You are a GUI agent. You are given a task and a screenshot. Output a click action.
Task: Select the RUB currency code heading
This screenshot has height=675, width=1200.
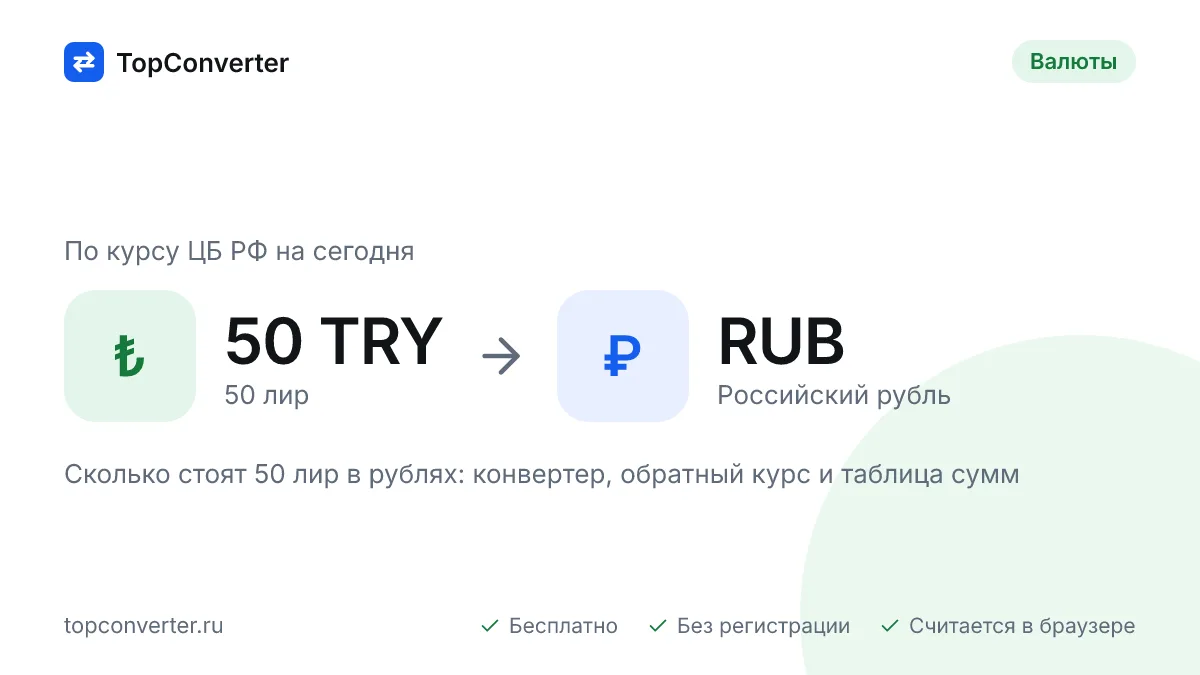point(781,342)
